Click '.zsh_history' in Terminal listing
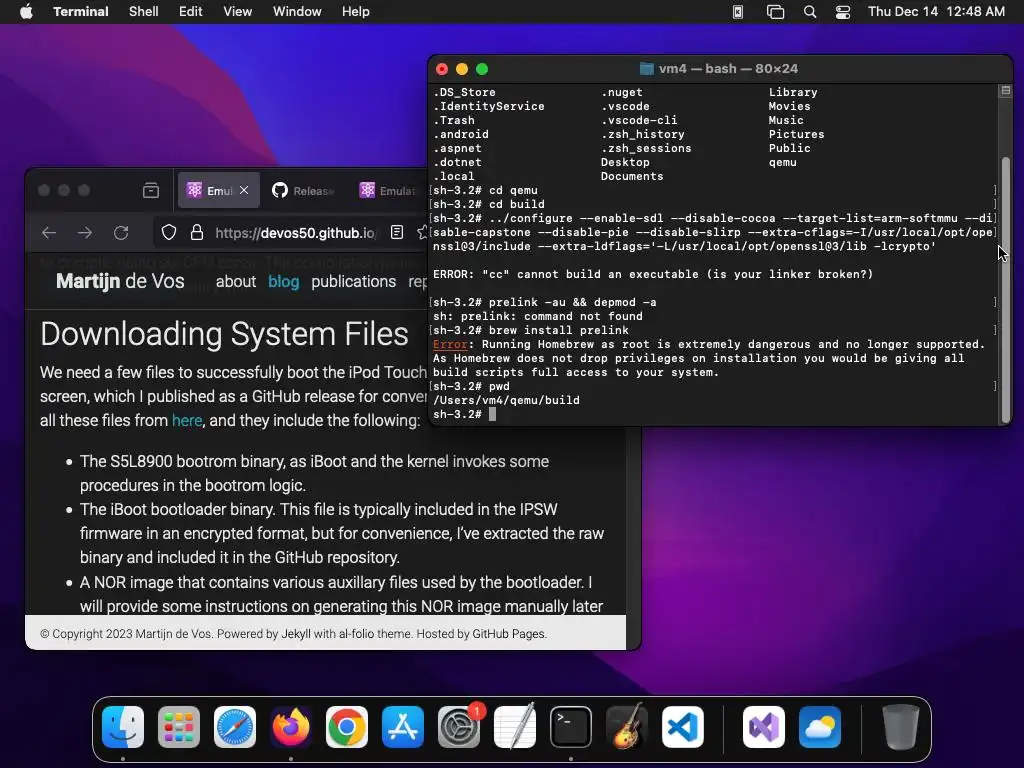 click(643, 135)
